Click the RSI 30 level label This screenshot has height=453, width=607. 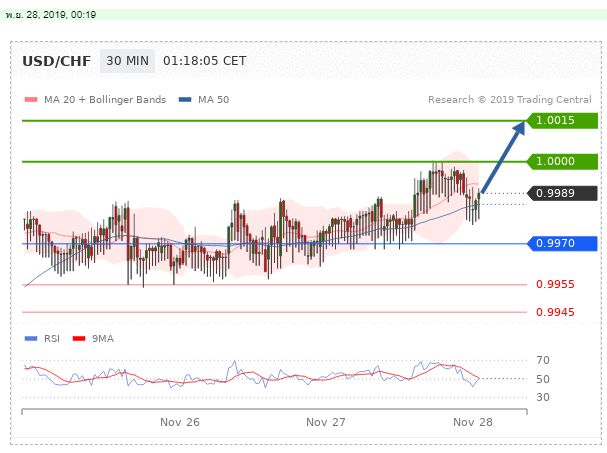(x=543, y=397)
